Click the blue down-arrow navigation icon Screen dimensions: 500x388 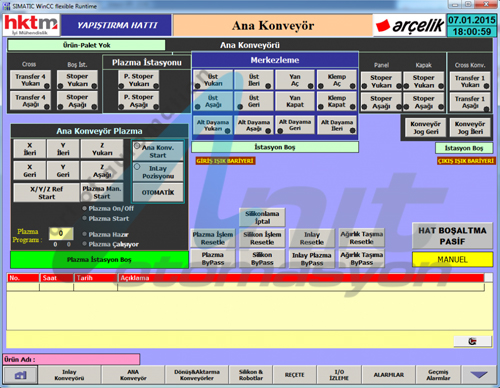(x=479, y=375)
